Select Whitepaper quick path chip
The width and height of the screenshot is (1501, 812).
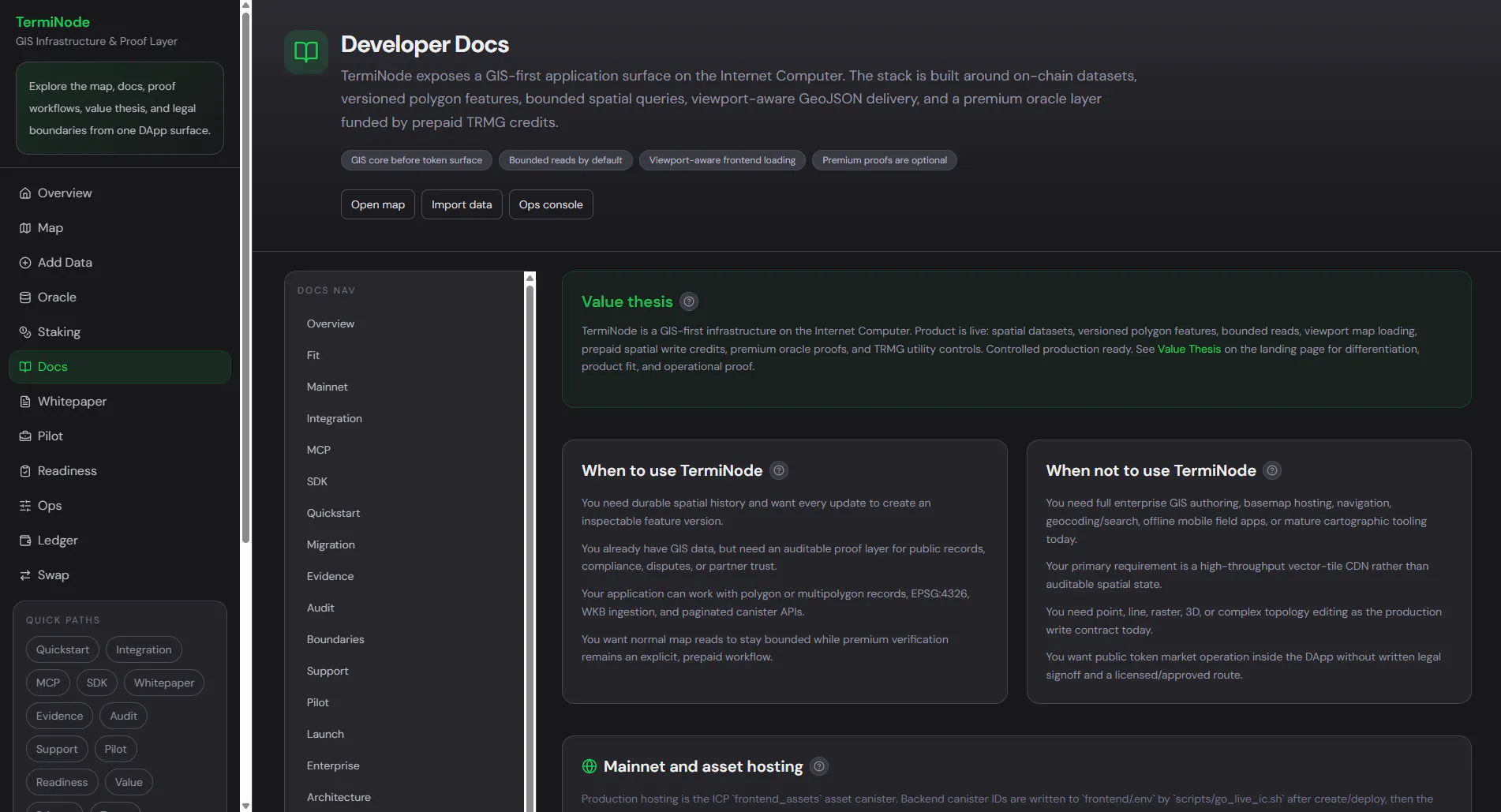coord(164,683)
